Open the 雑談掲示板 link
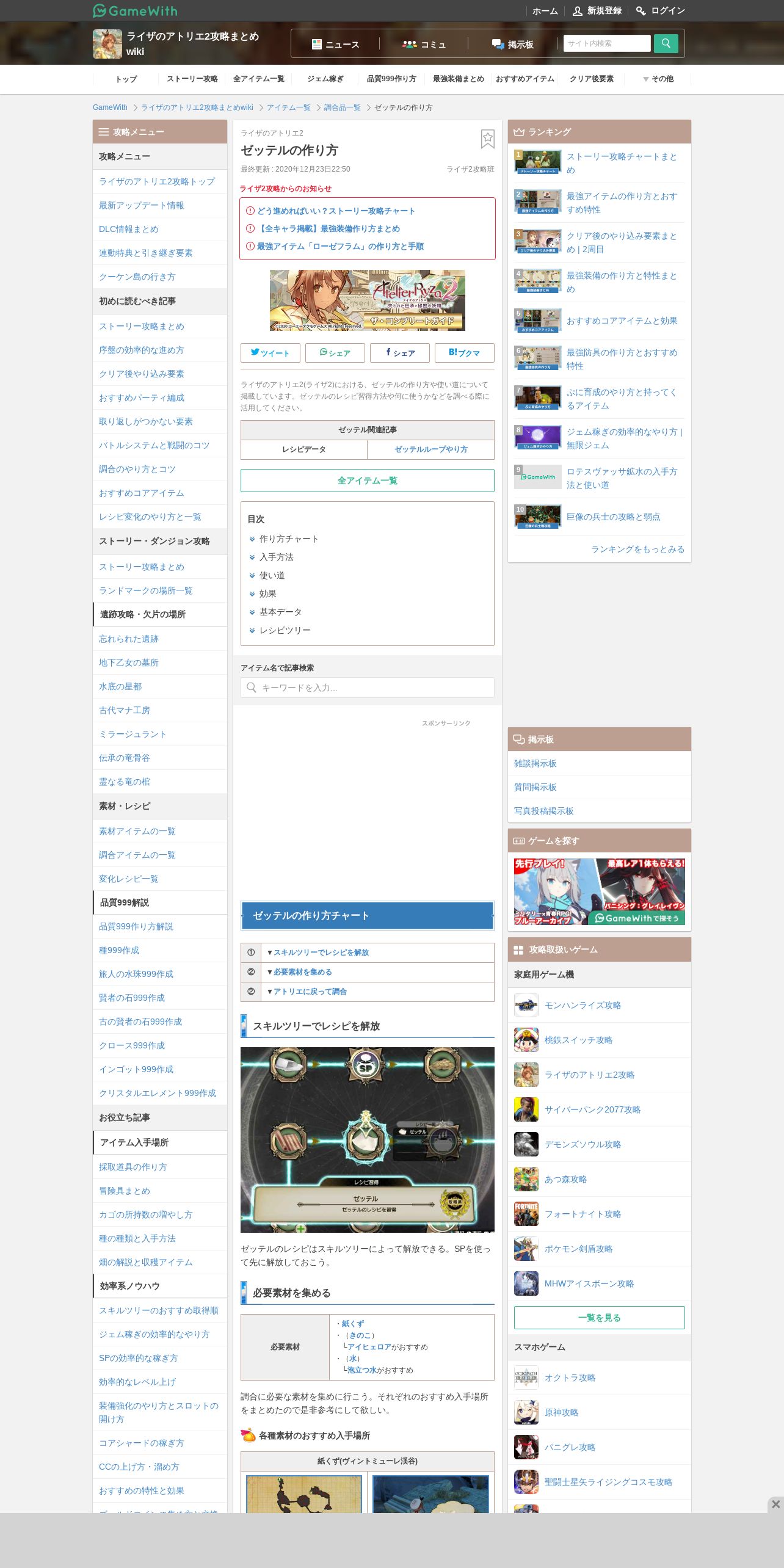 click(535, 763)
